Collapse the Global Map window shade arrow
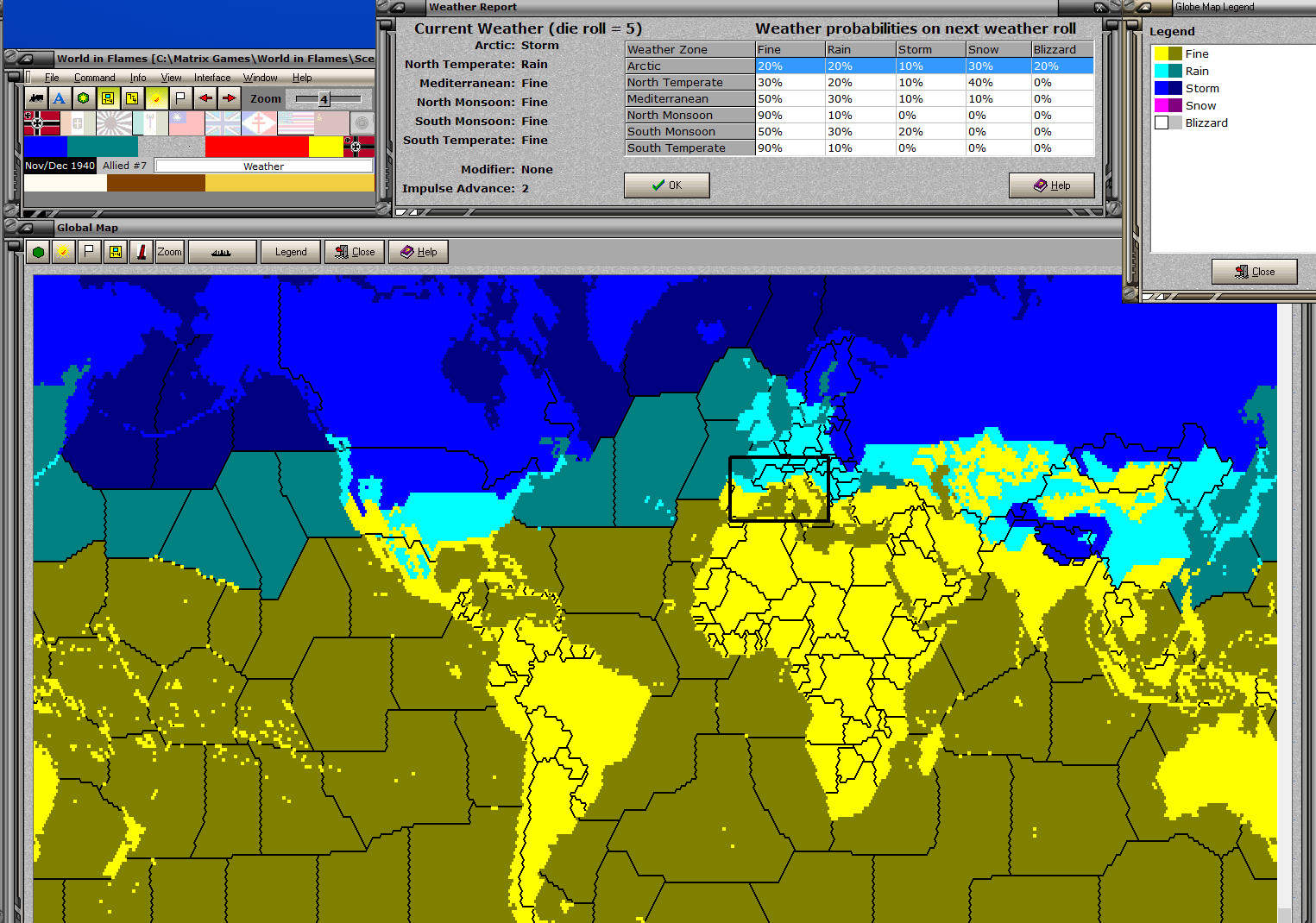 pos(28,228)
